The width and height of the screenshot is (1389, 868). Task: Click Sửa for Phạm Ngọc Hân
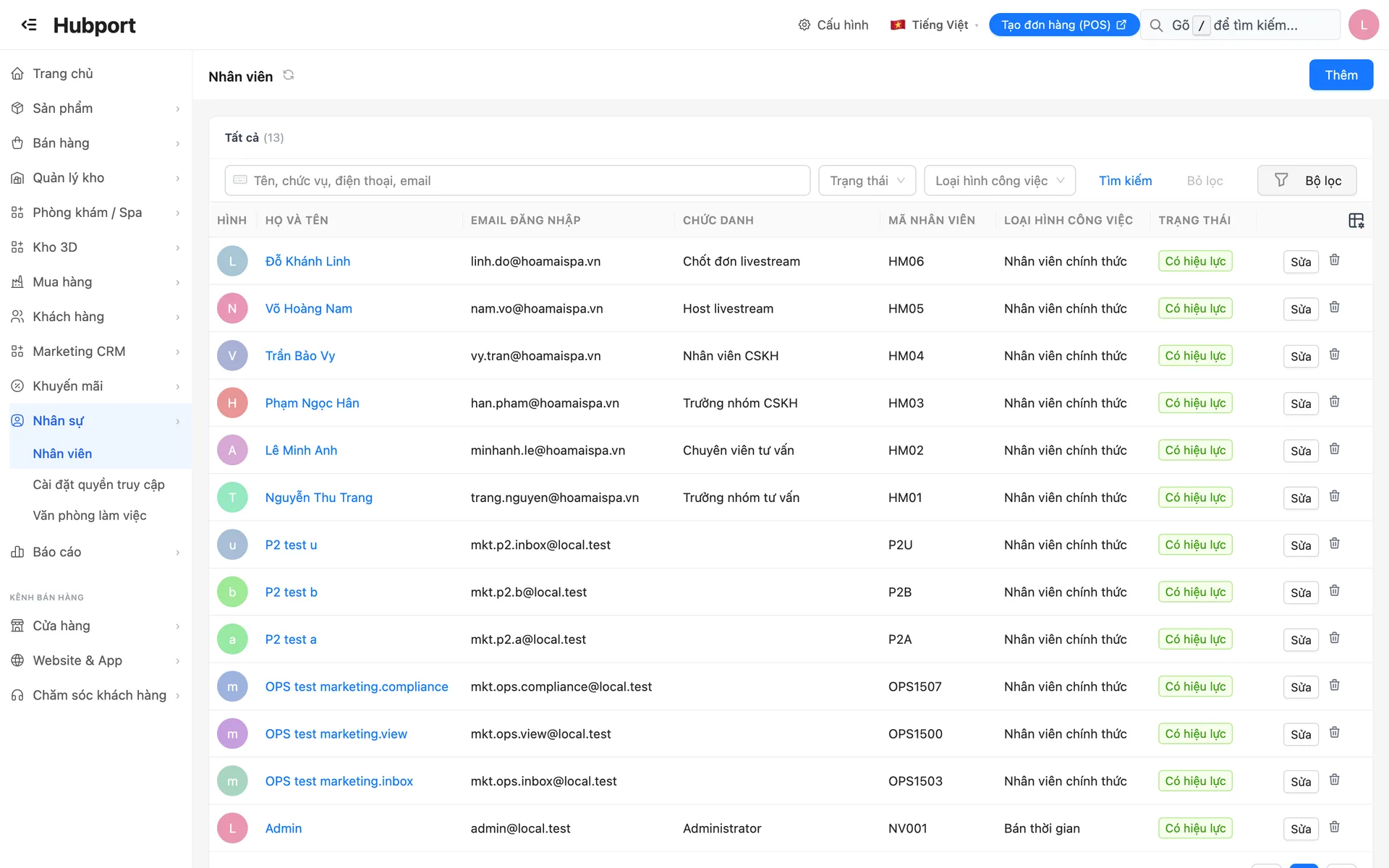tap(1301, 404)
